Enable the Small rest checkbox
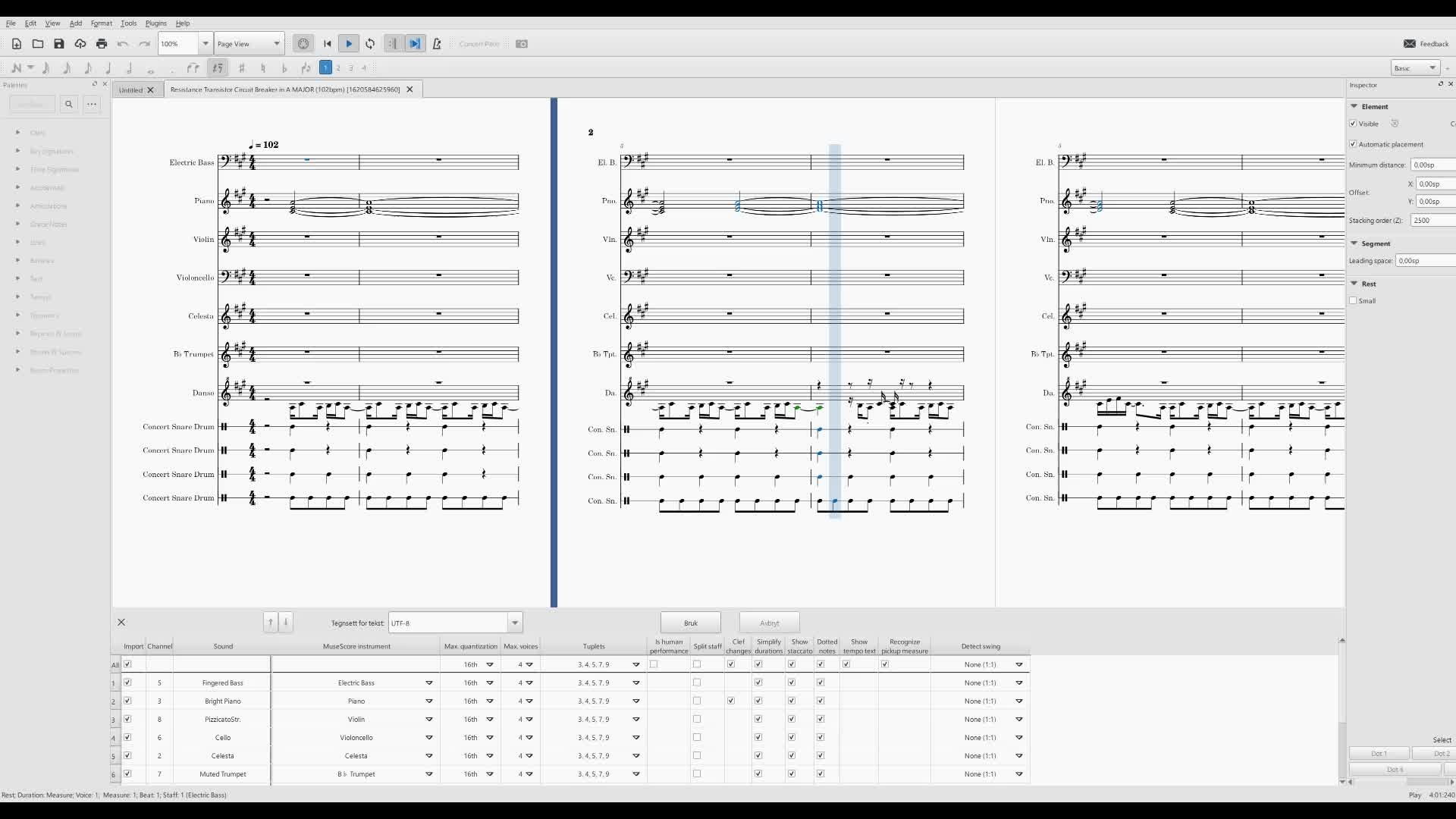1456x819 pixels. pos(1354,301)
